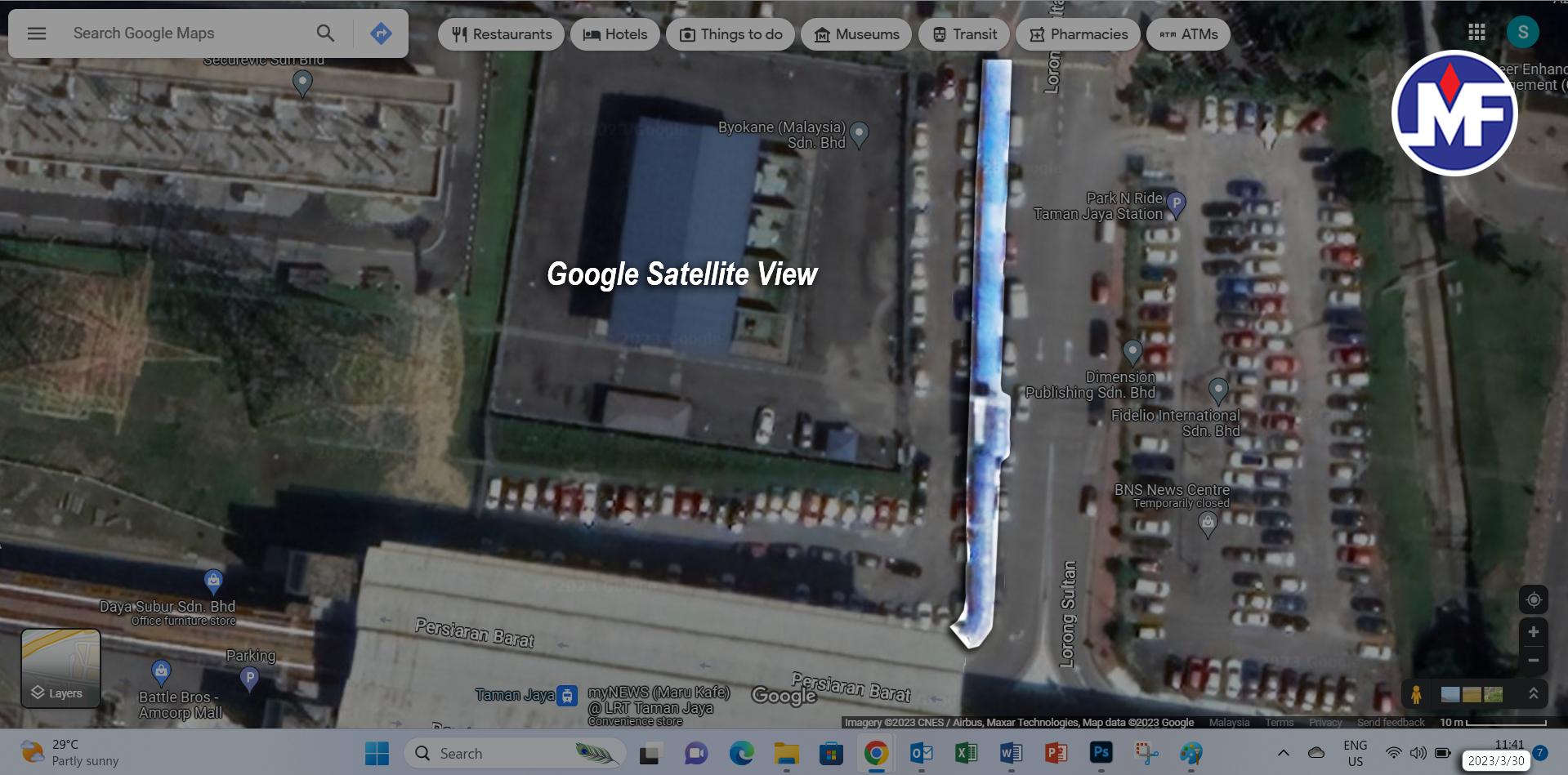
Task: Open the Windows Start menu
Action: (377, 753)
